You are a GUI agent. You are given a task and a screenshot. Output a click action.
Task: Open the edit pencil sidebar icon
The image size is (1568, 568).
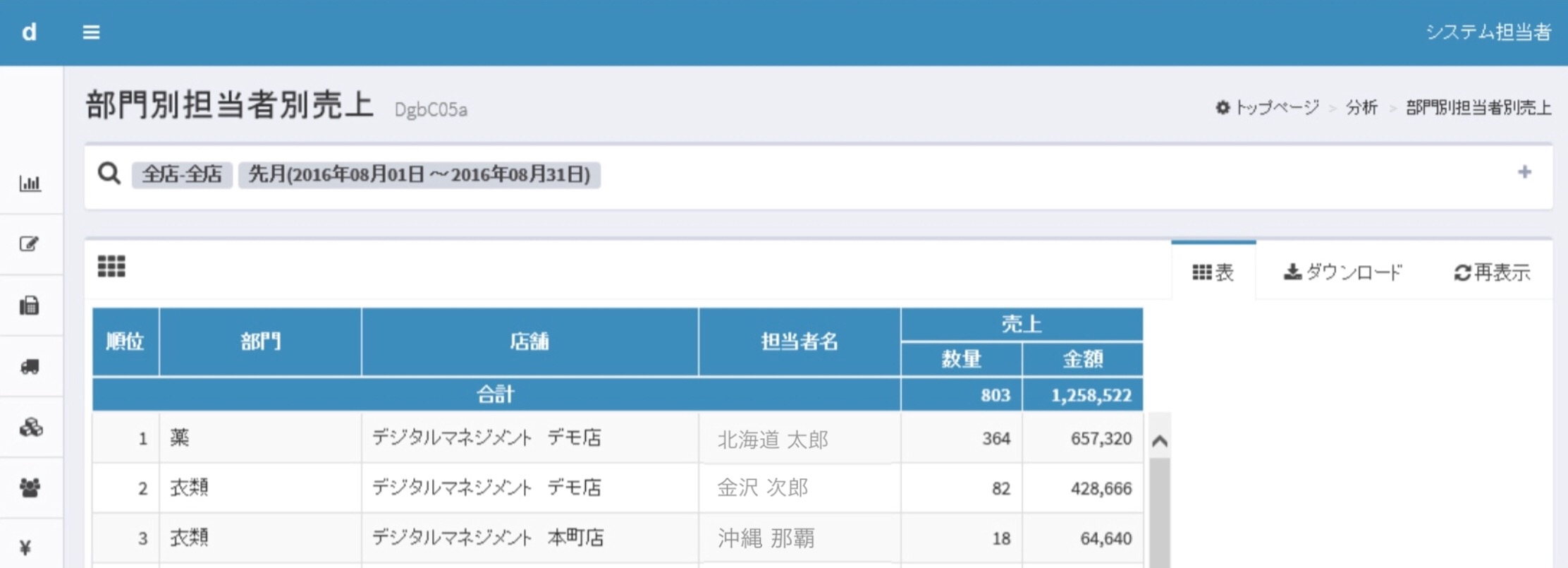coord(30,244)
